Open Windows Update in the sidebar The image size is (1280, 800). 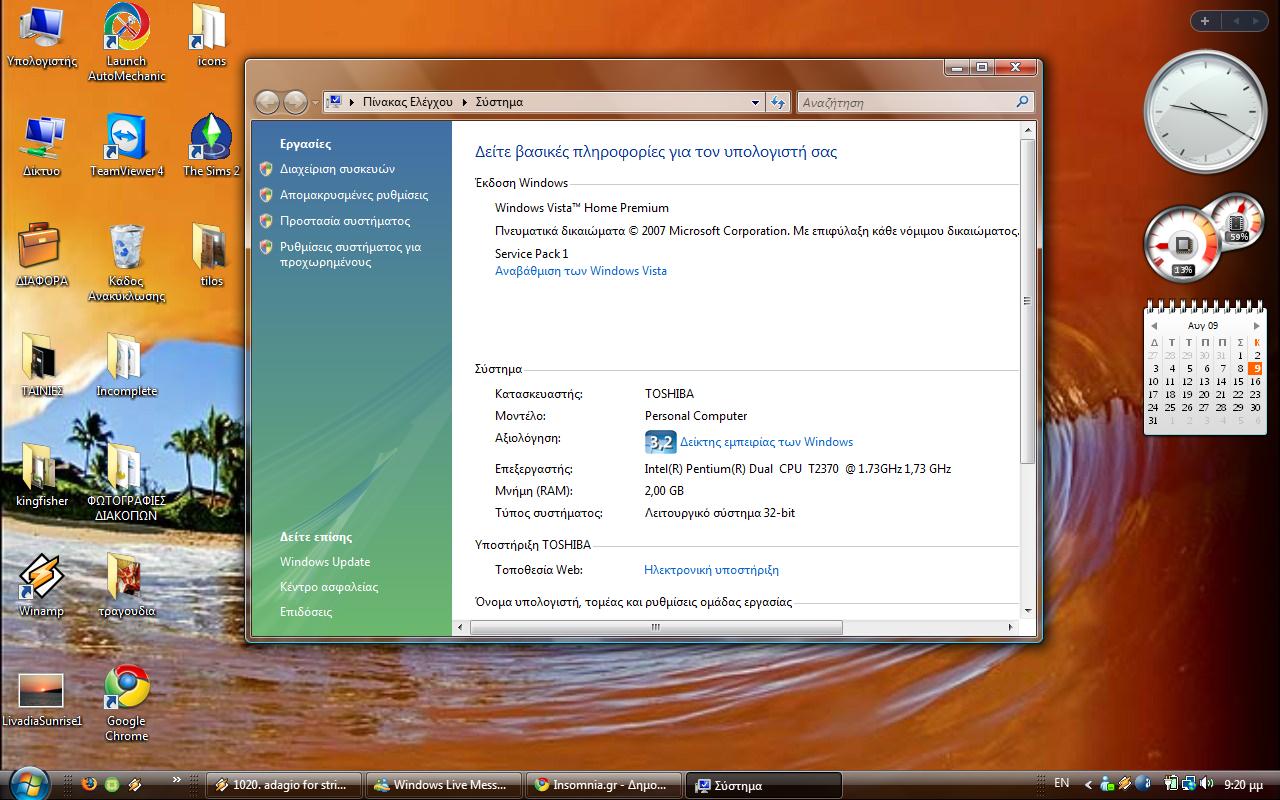pos(325,562)
